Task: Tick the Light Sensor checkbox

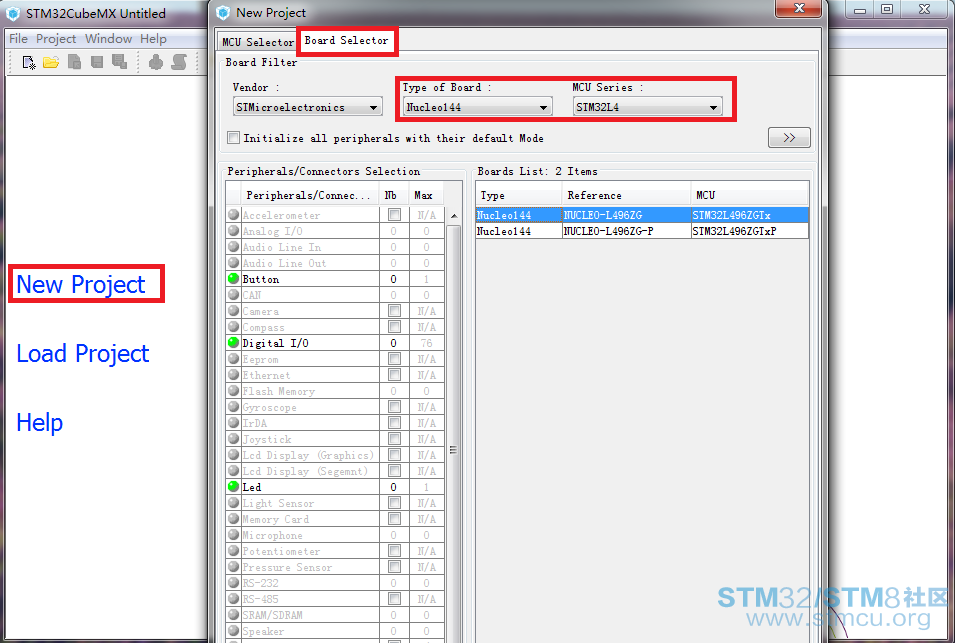Action: pos(395,502)
